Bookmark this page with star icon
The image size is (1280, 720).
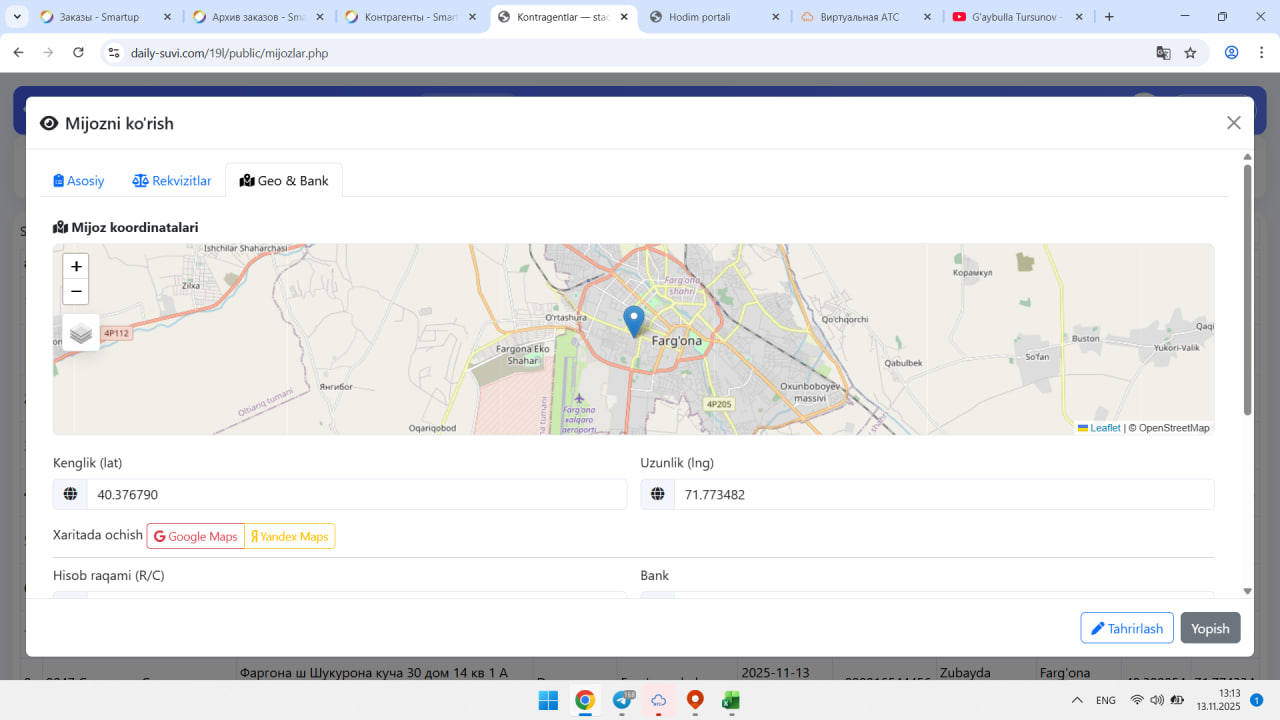click(1190, 53)
